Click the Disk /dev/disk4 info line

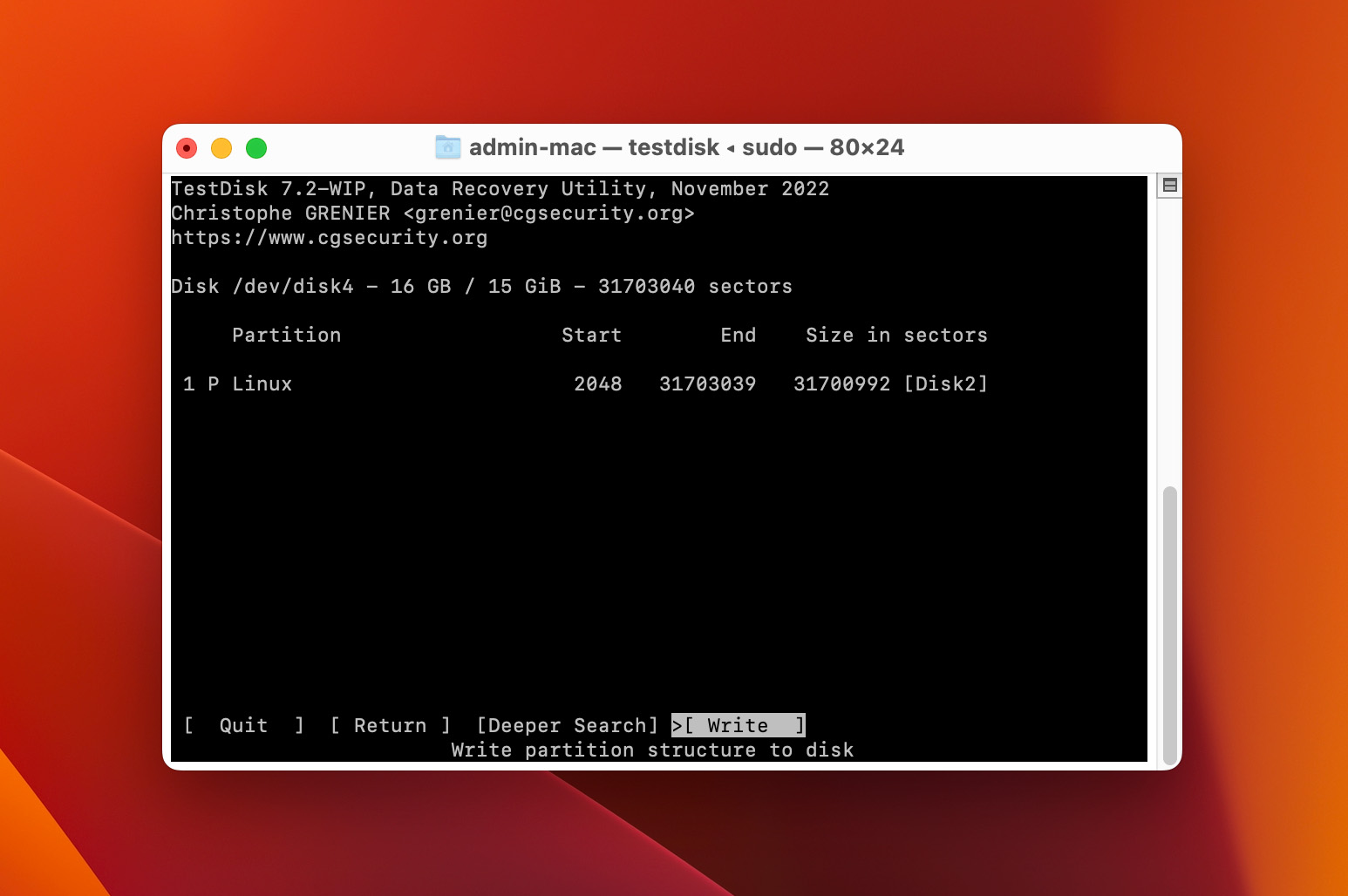coord(482,286)
